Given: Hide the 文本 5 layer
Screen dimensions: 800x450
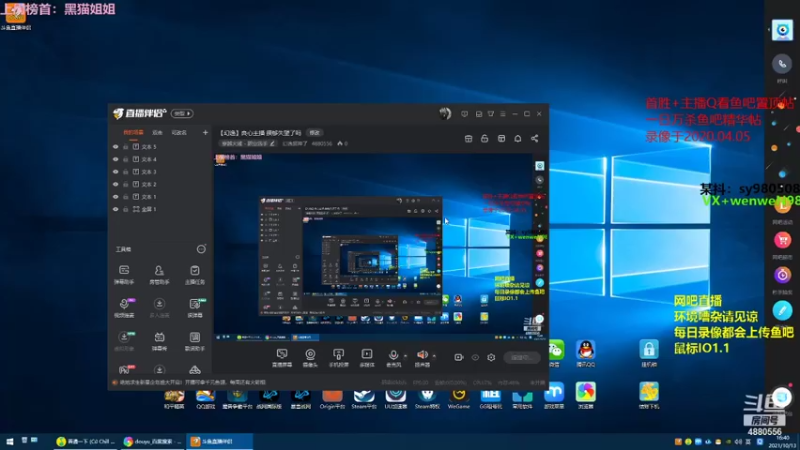Looking at the screenshot, I should (115, 146).
